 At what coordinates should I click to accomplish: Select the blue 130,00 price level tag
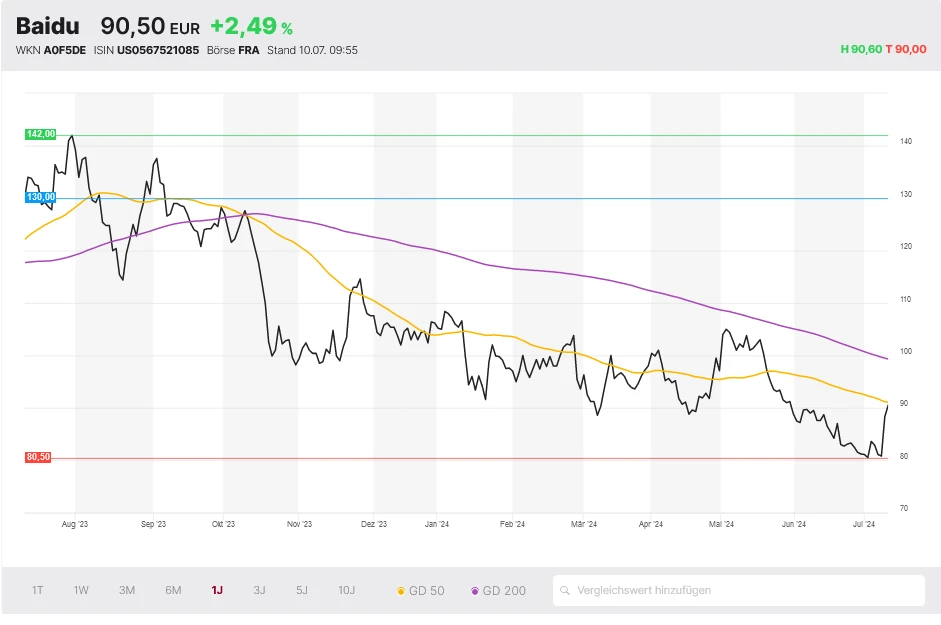pyautogui.click(x=39, y=197)
